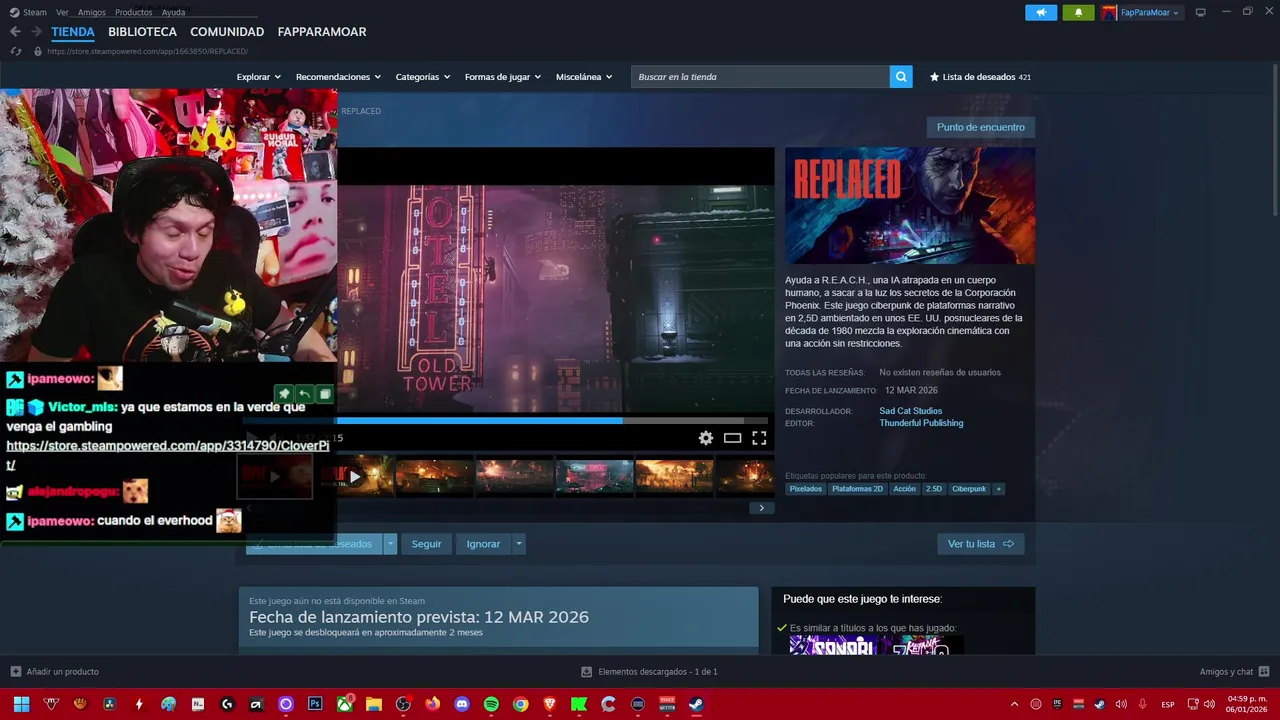
Task: Show hidden tray icons chevron
Action: [1014, 704]
